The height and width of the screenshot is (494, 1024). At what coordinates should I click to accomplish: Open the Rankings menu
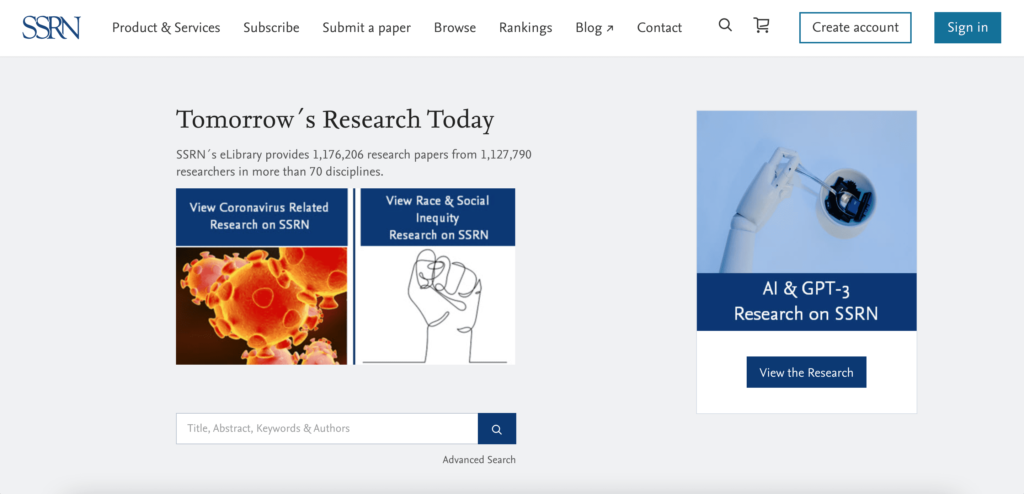point(525,28)
